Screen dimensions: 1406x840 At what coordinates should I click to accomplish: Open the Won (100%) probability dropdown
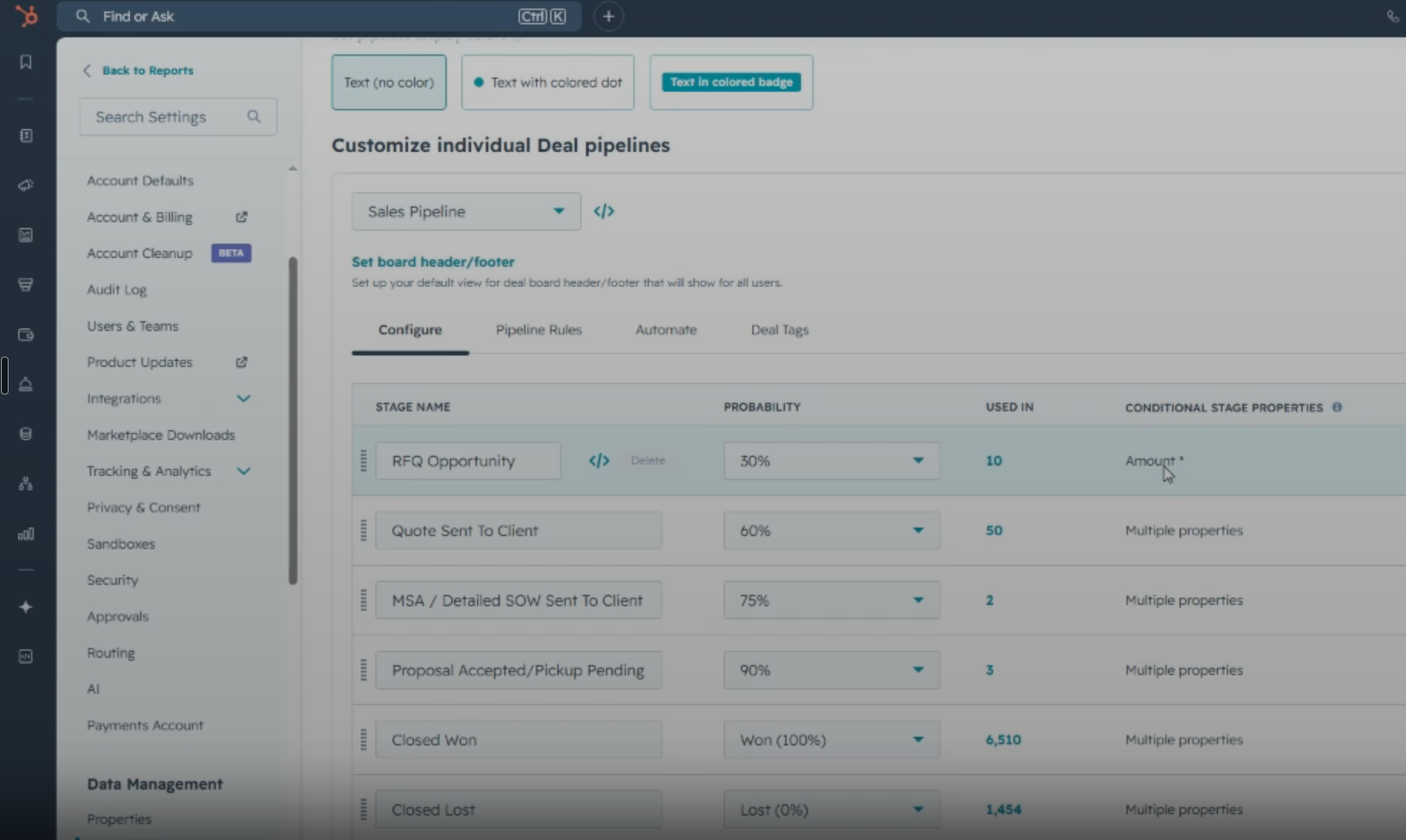pos(832,740)
